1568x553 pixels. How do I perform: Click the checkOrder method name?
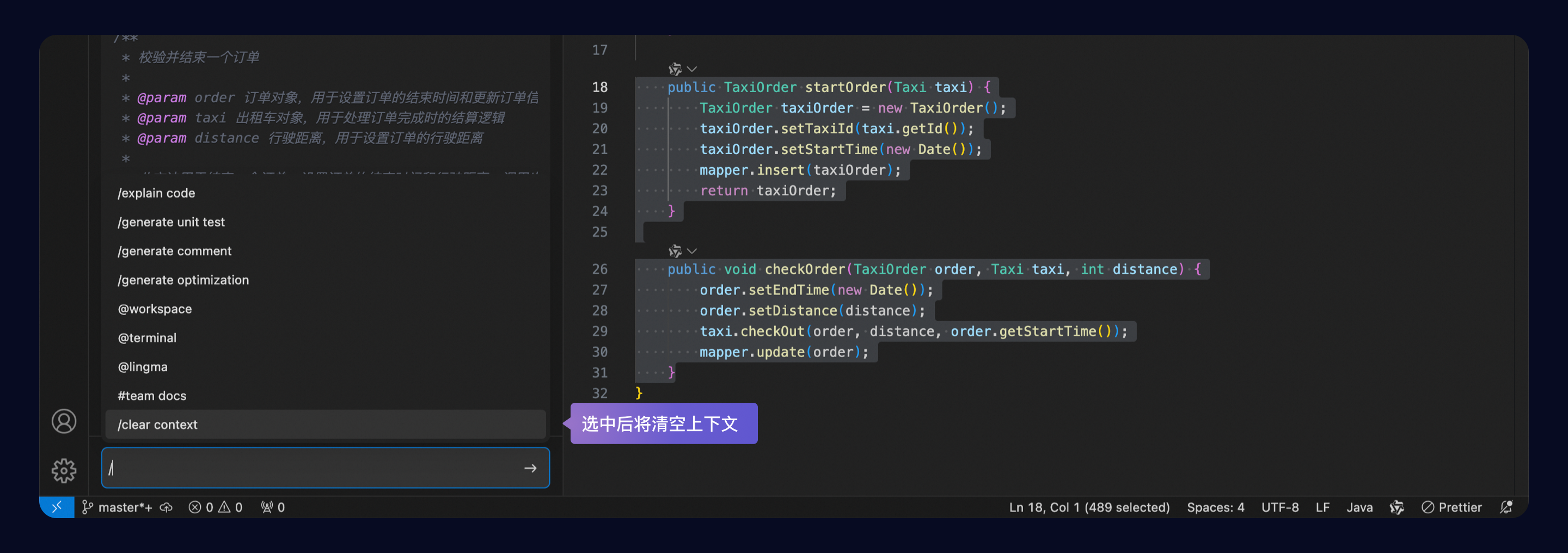(x=805, y=269)
